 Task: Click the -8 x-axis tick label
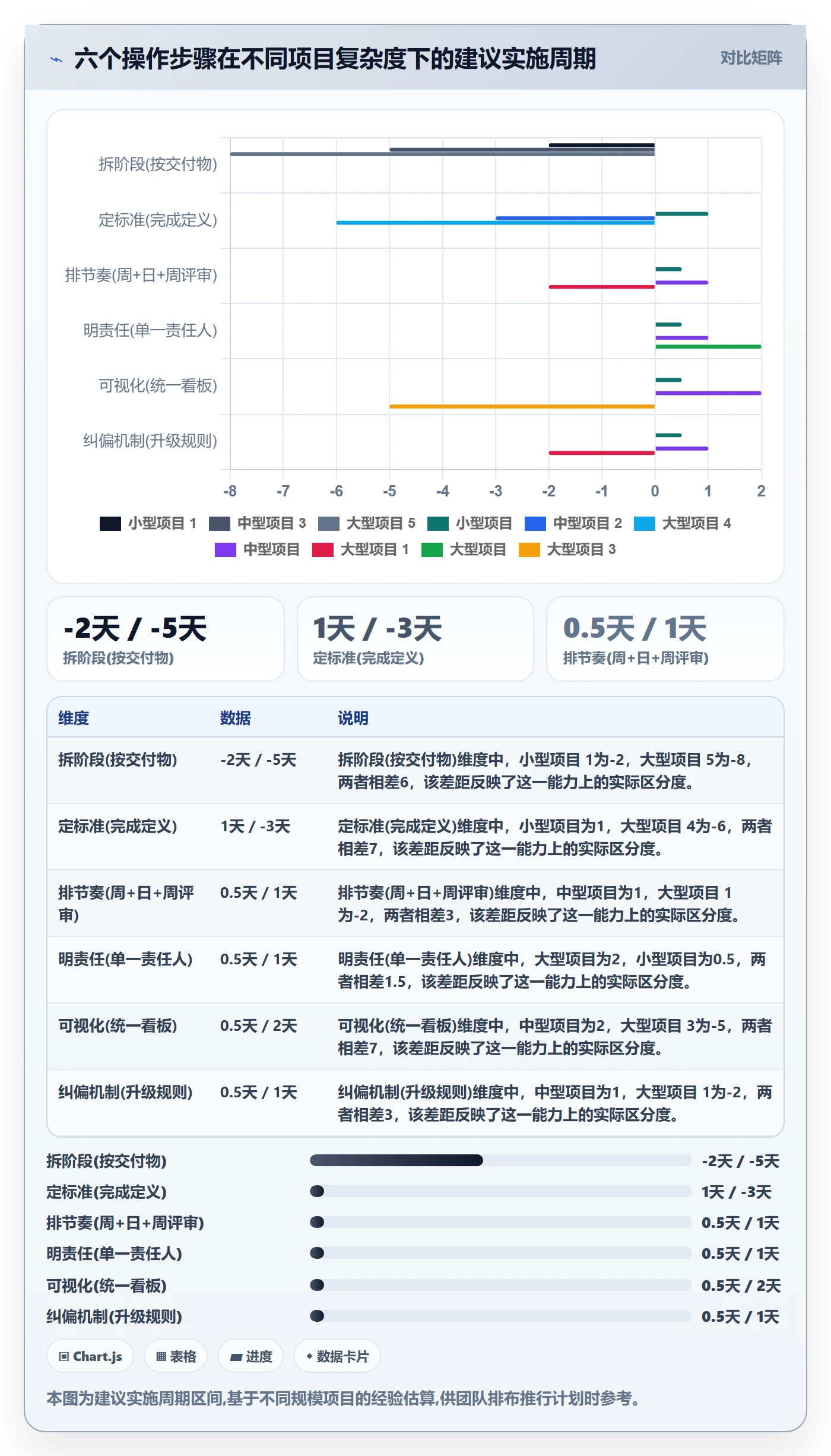click(230, 491)
